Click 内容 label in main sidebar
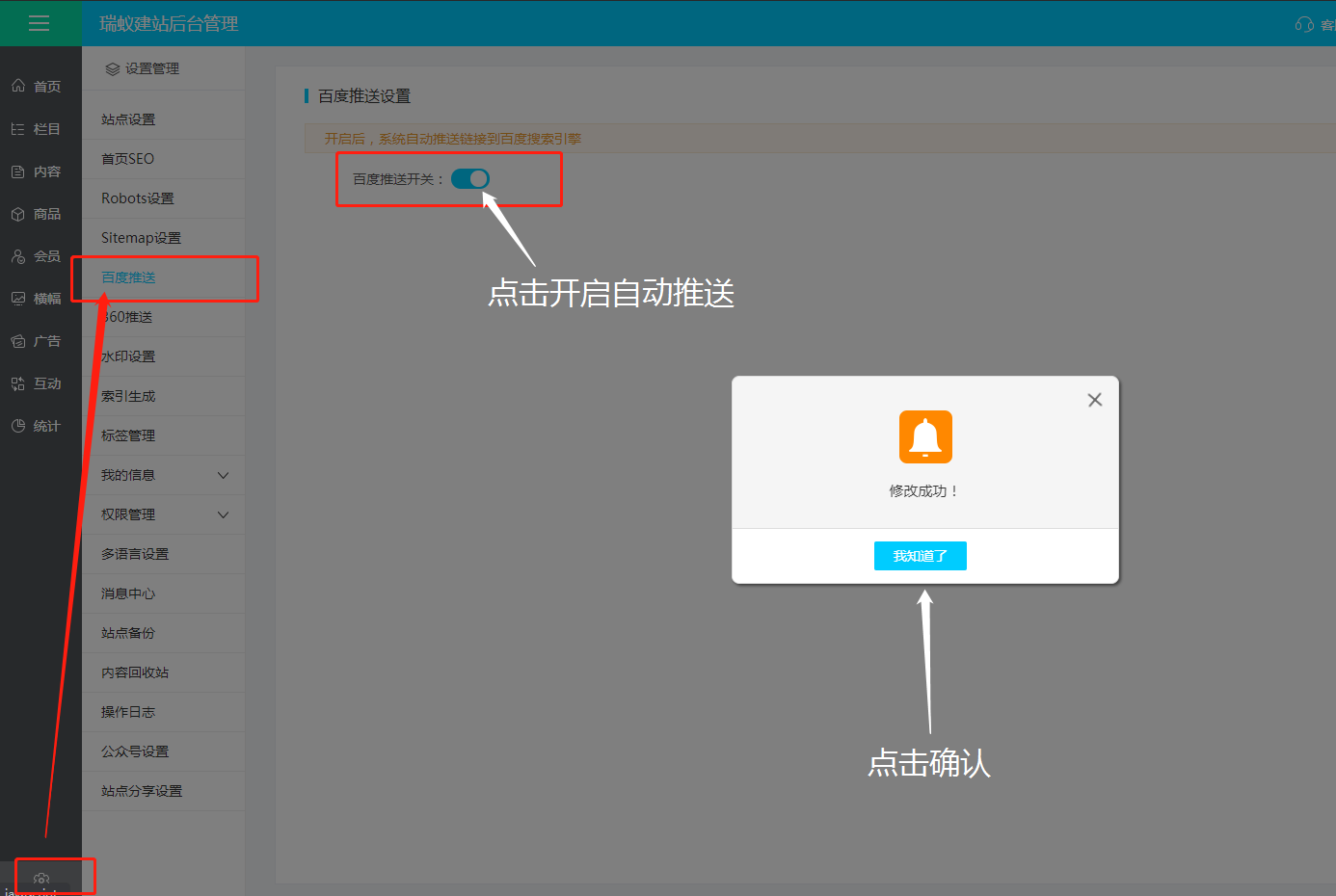Screen dimensions: 1336x896 point(47,171)
